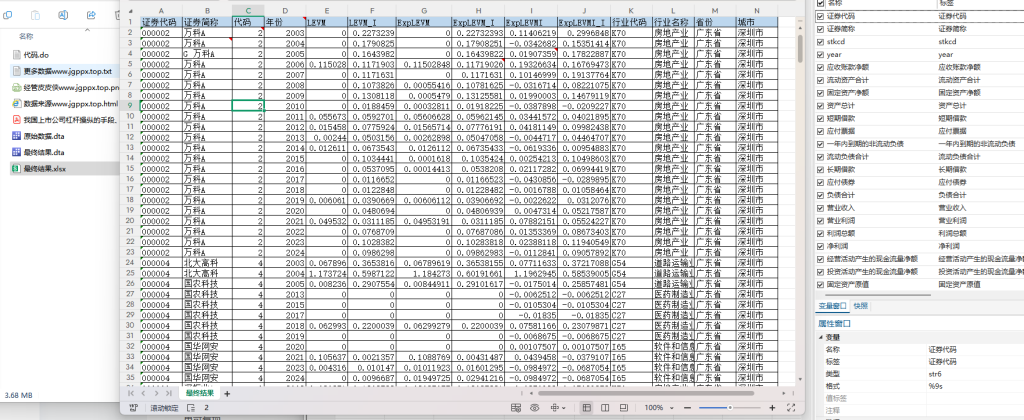
Task: Switch to page layout view icon
Action: [605, 408]
